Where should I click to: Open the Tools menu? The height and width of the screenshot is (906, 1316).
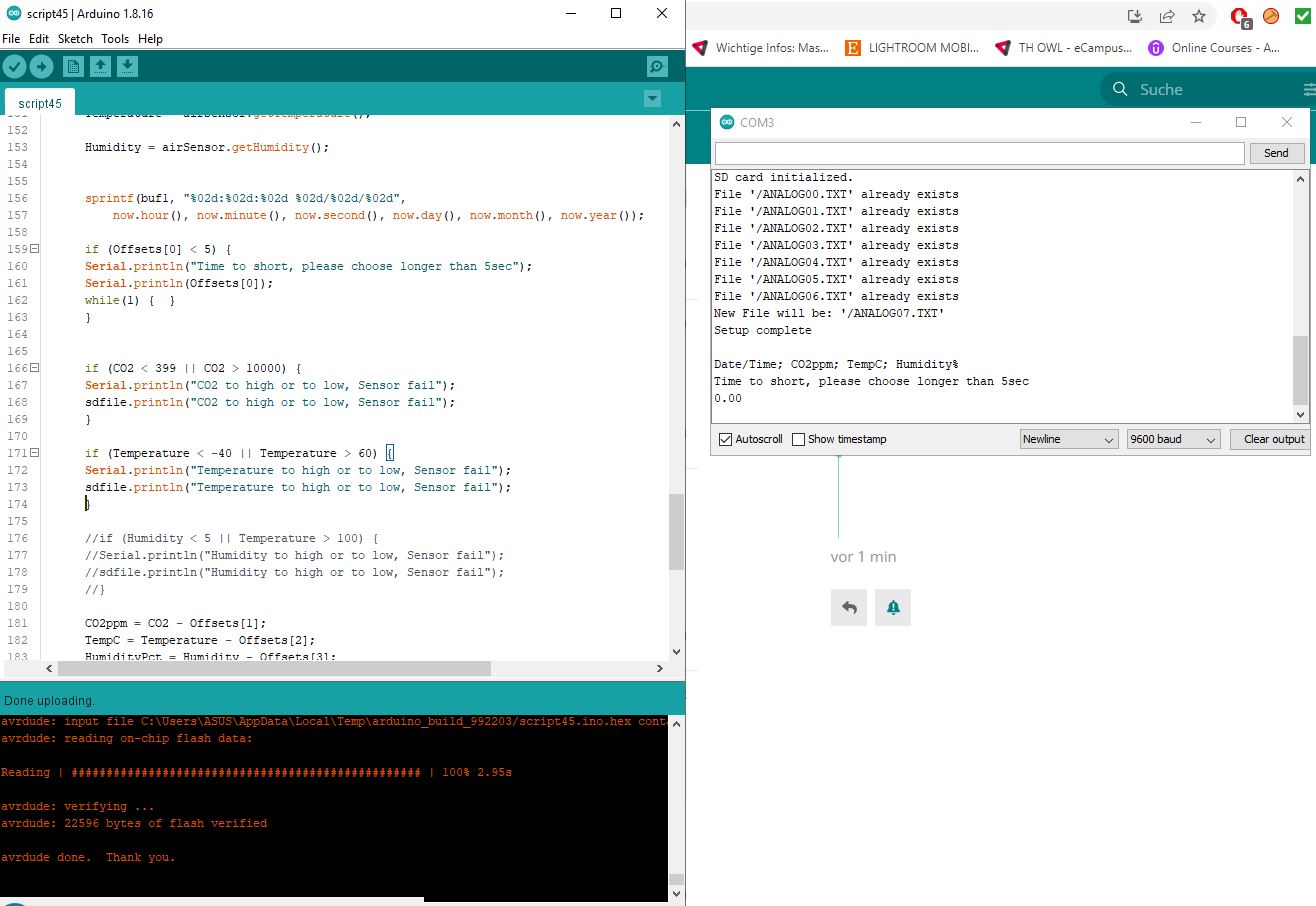pos(114,39)
